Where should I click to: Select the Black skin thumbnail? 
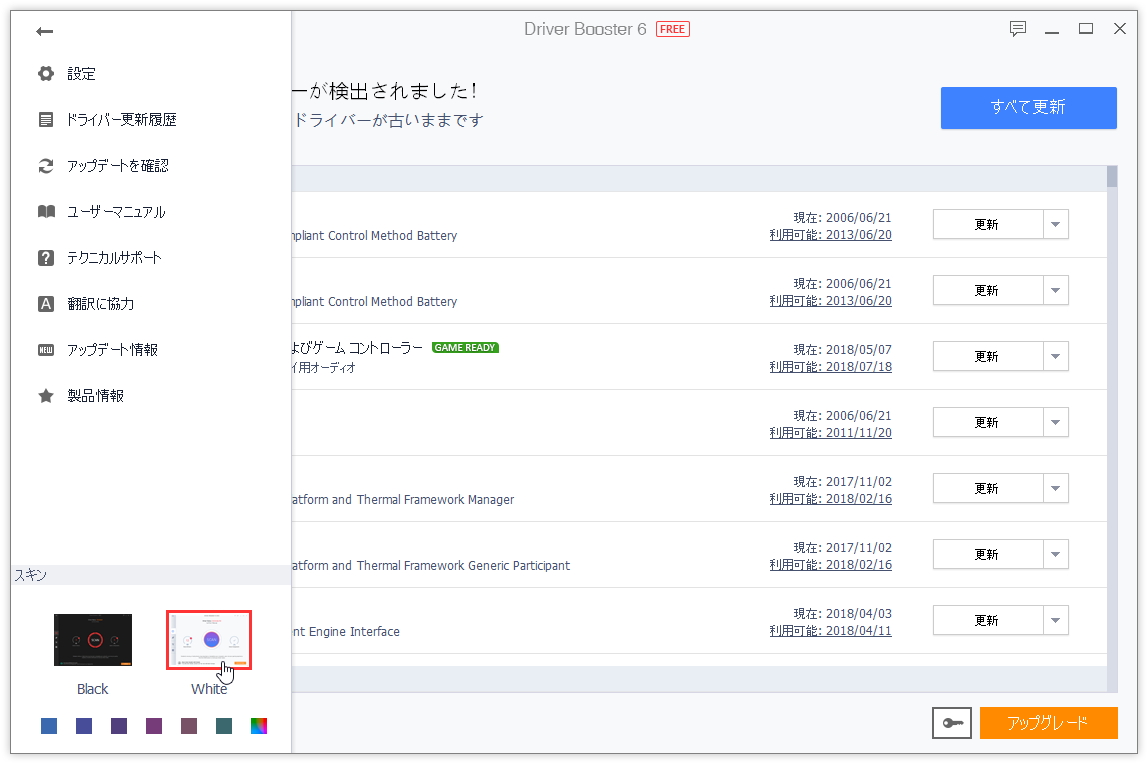coord(92,639)
